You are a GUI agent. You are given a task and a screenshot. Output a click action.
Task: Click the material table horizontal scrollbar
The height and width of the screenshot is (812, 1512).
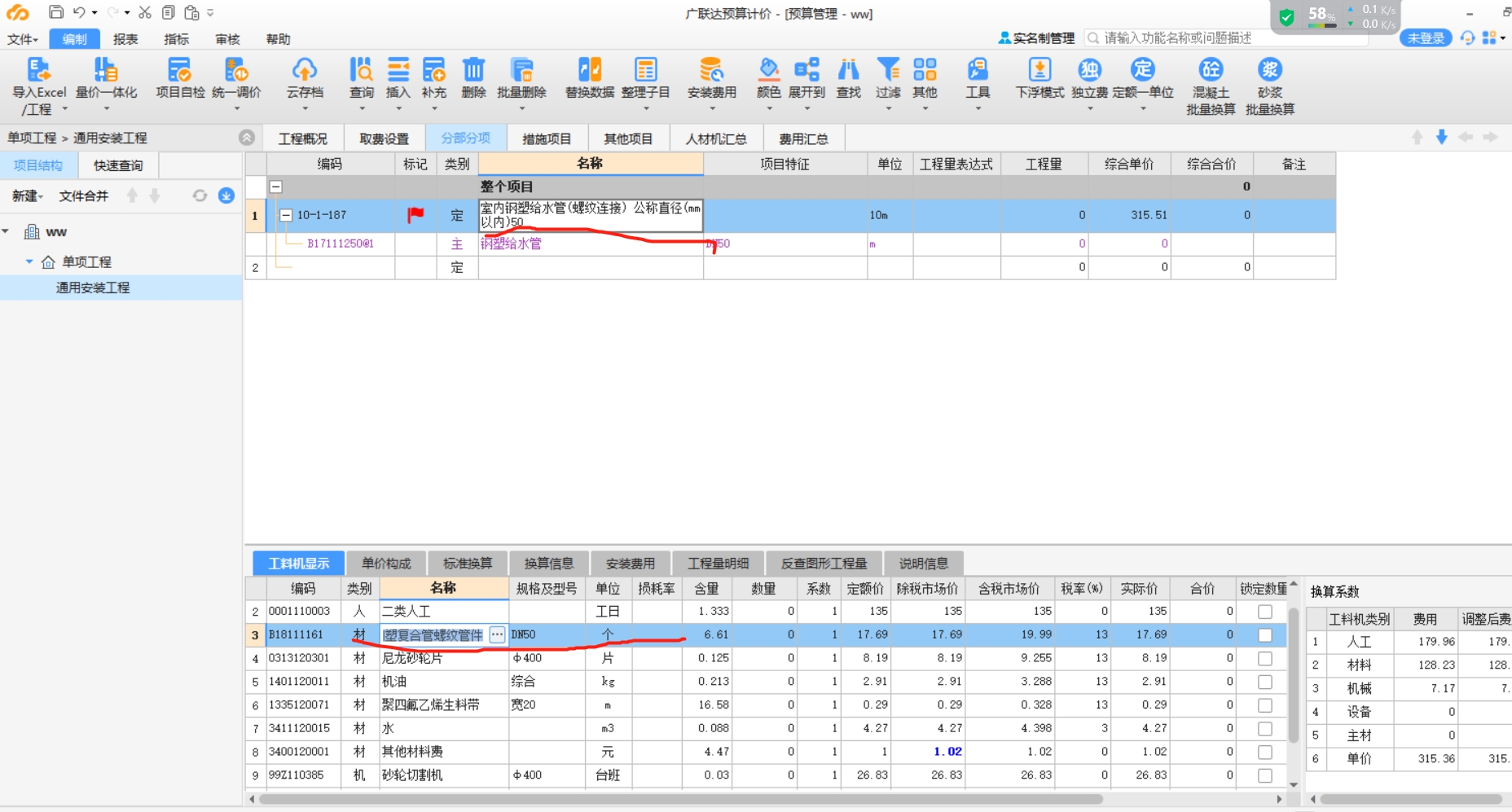[680, 799]
